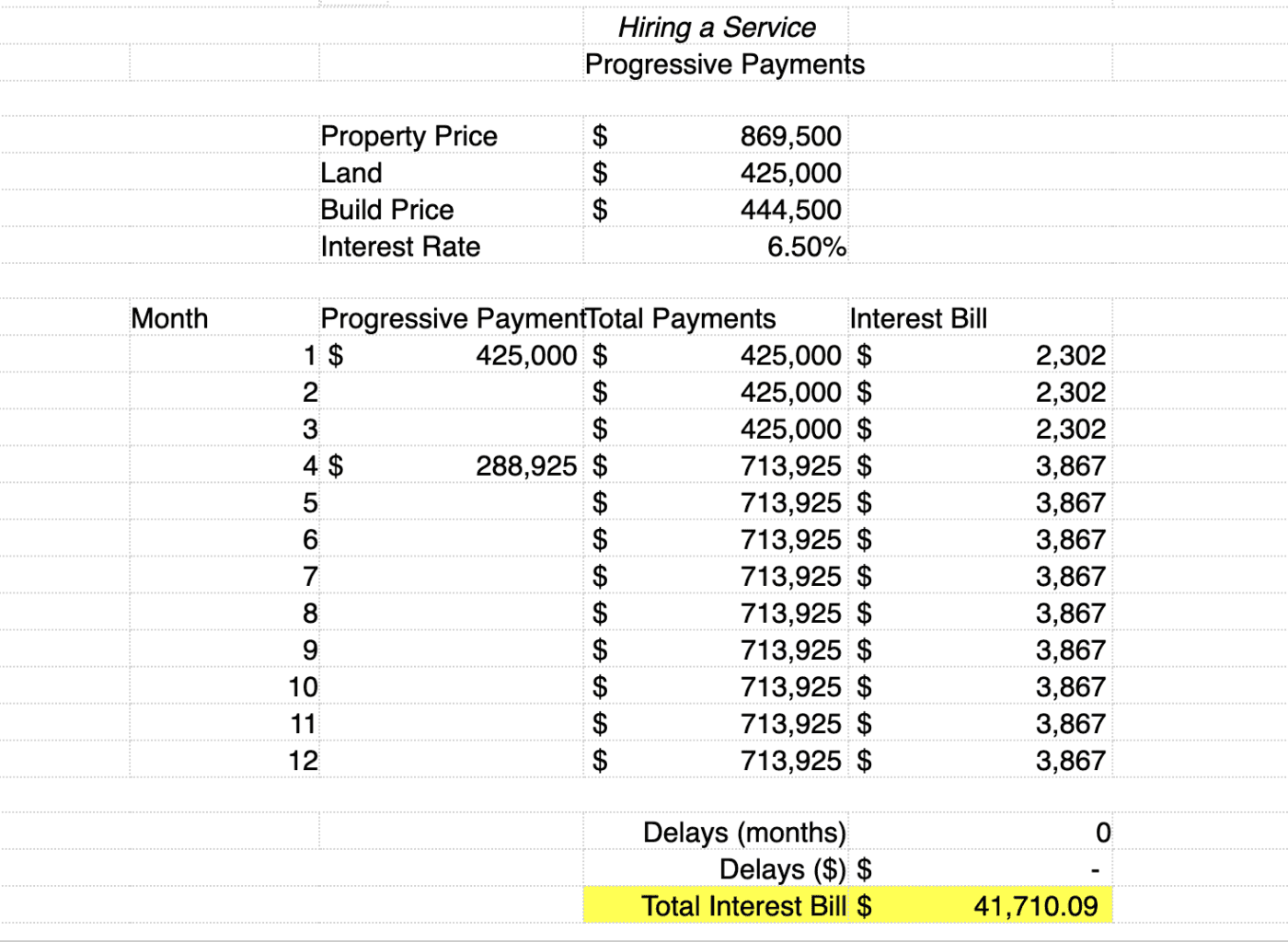Click the 'Progressive Payment' column header
Viewport: 1288px width, 942px height.
(x=451, y=318)
